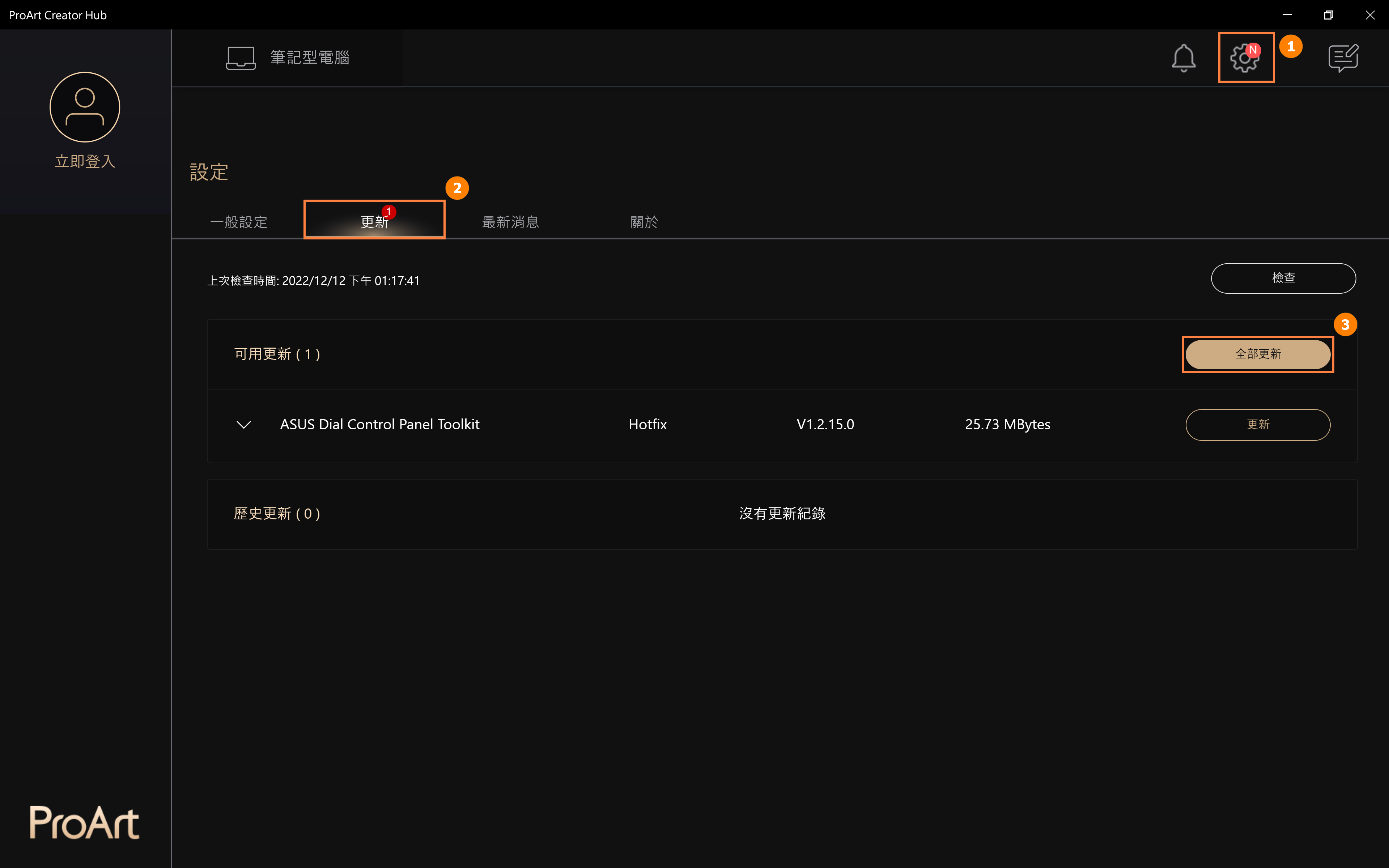The width and height of the screenshot is (1389, 868).
Task: Switch to the 最新消息 tab
Action: (x=510, y=222)
